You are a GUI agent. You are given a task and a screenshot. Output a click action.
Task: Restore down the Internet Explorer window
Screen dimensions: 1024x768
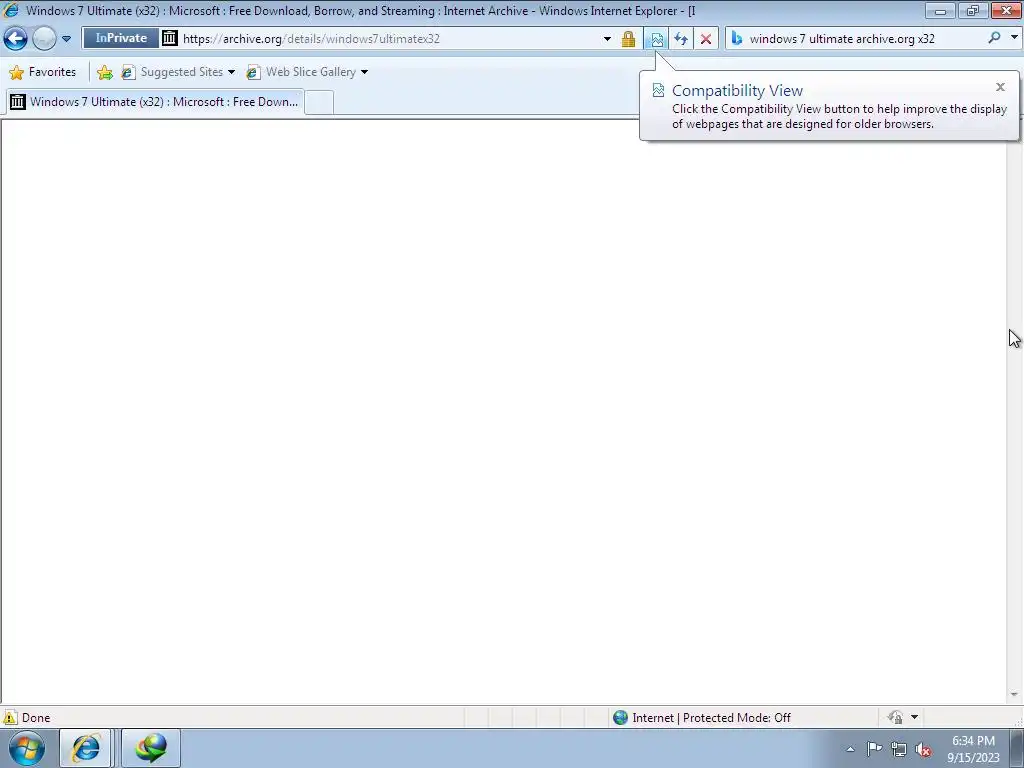[972, 10]
